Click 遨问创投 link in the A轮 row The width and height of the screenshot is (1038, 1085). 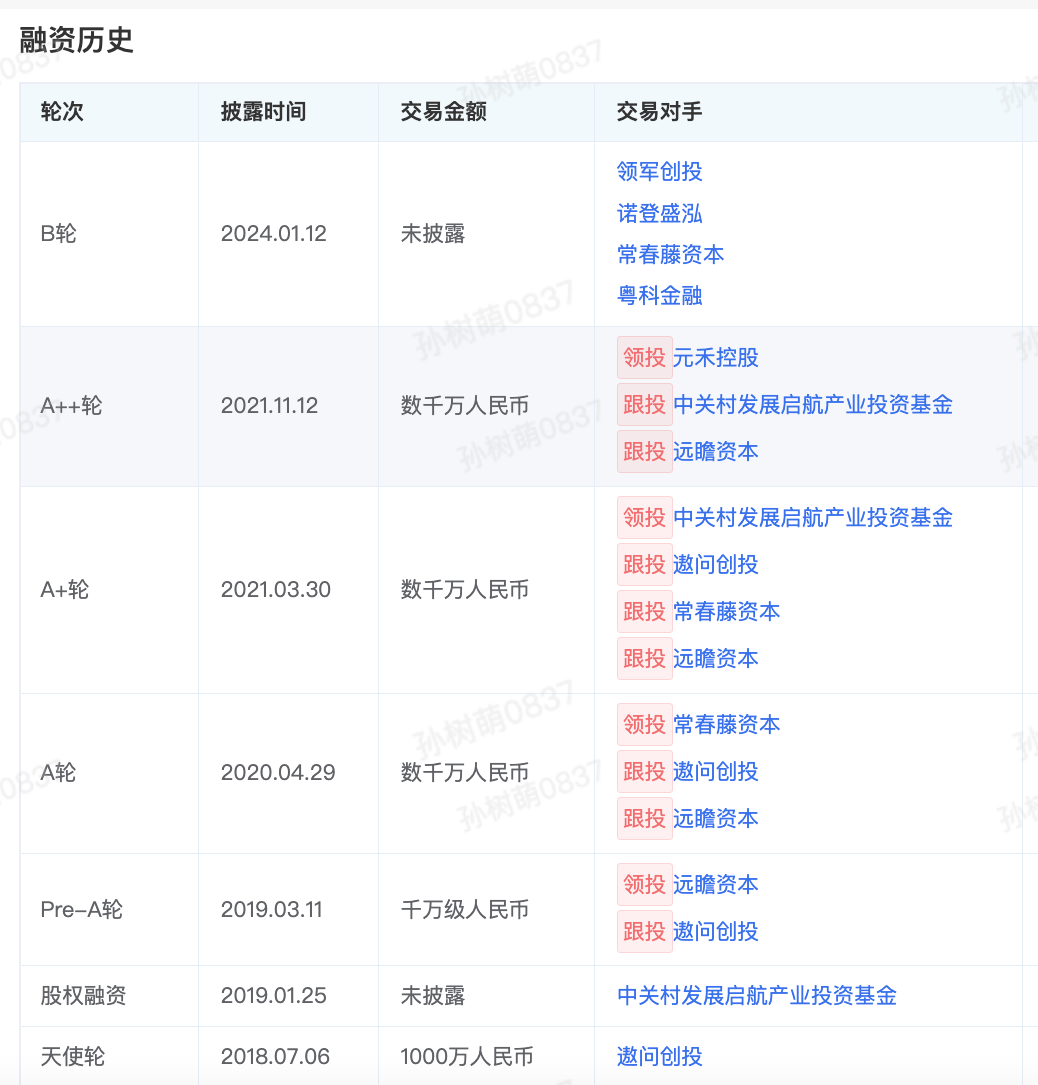tap(716, 772)
